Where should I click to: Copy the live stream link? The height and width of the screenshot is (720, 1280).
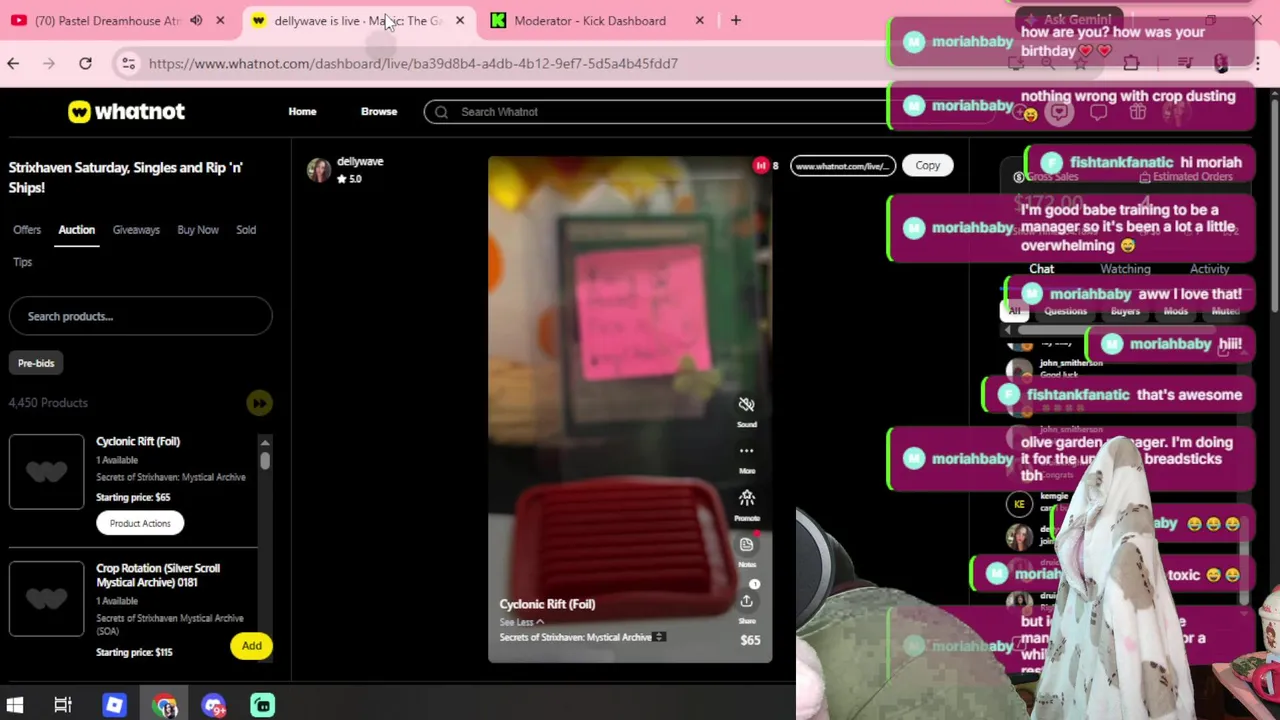pyautogui.click(x=927, y=166)
